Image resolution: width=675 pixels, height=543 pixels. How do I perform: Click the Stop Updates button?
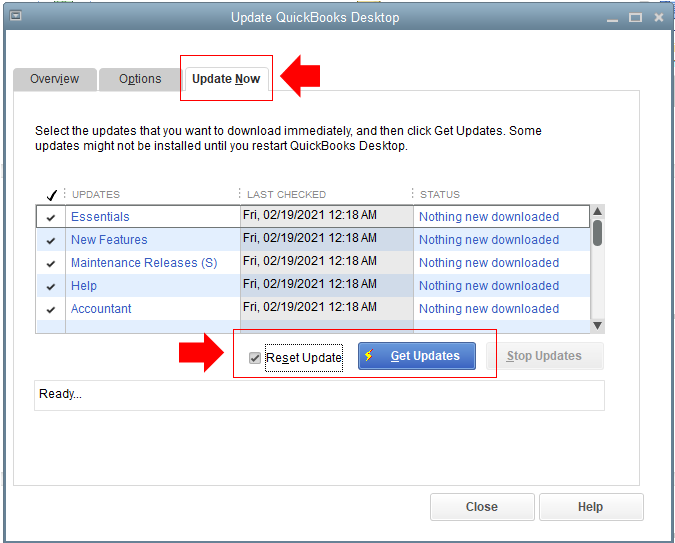coord(545,356)
